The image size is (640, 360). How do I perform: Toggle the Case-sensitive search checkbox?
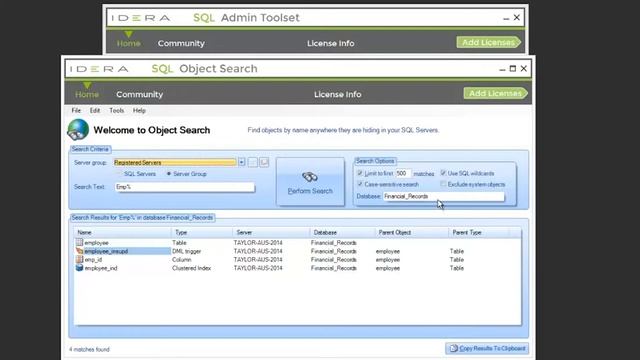pos(360,184)
